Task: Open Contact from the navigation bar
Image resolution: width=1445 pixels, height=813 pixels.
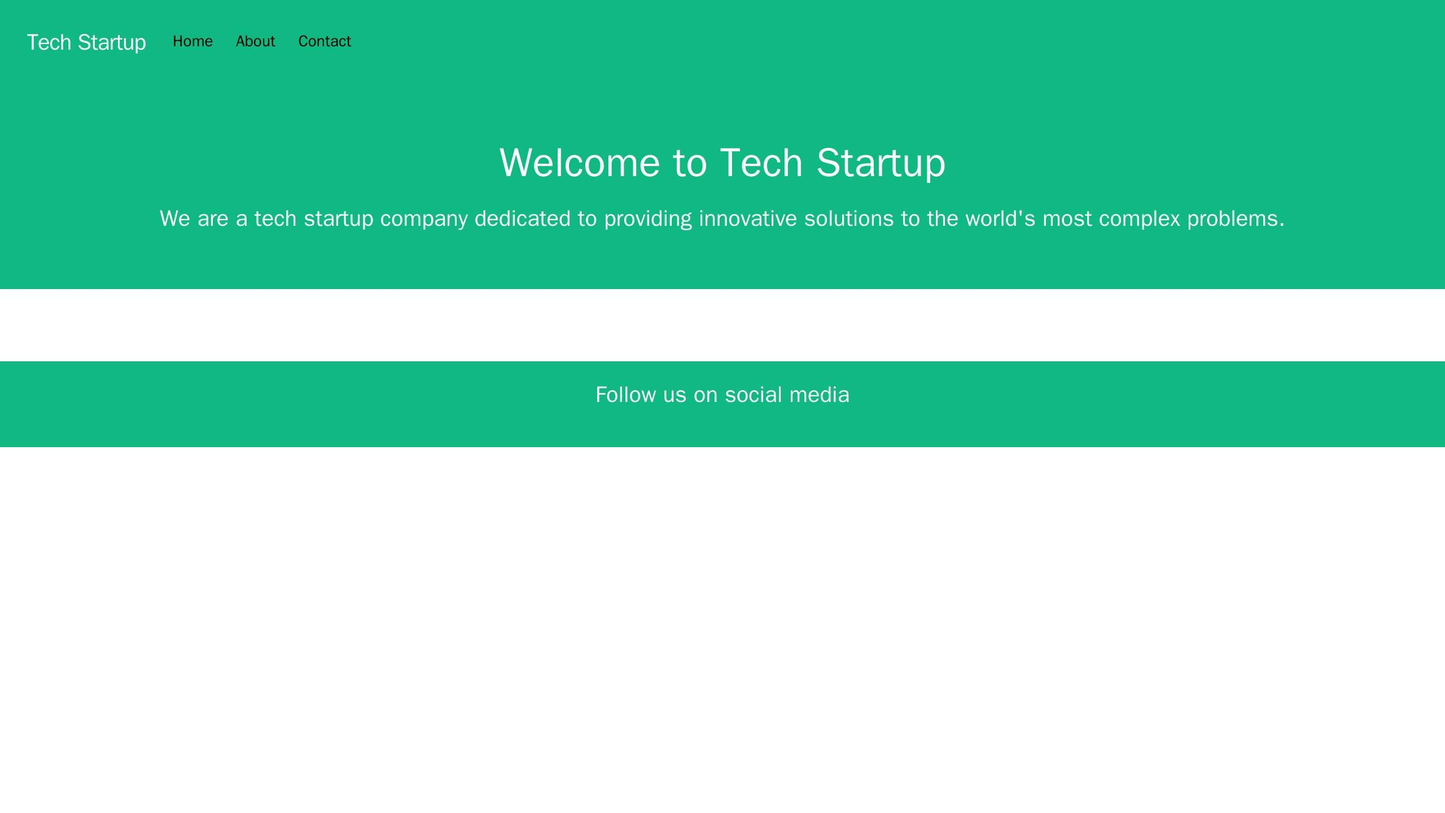Action: [x=324, y=41]
